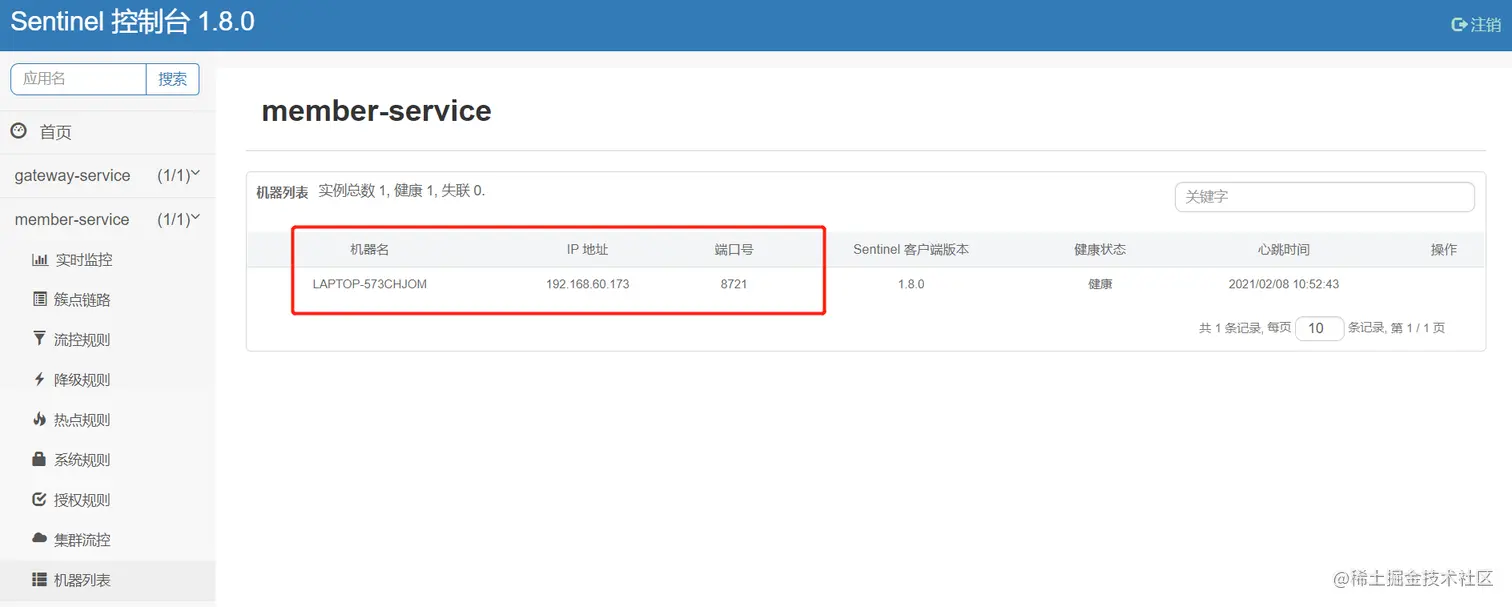Click the lock icon for 系统规则
Screen dimensions: 1512x607
[40, 459]
